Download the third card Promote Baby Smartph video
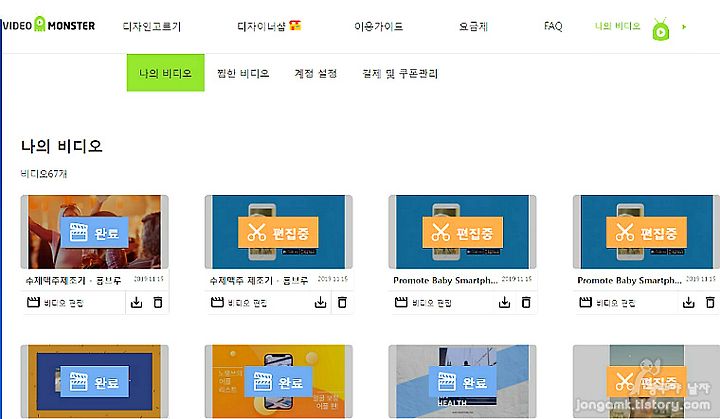The image size is (720, 419). tap(505, 302)
